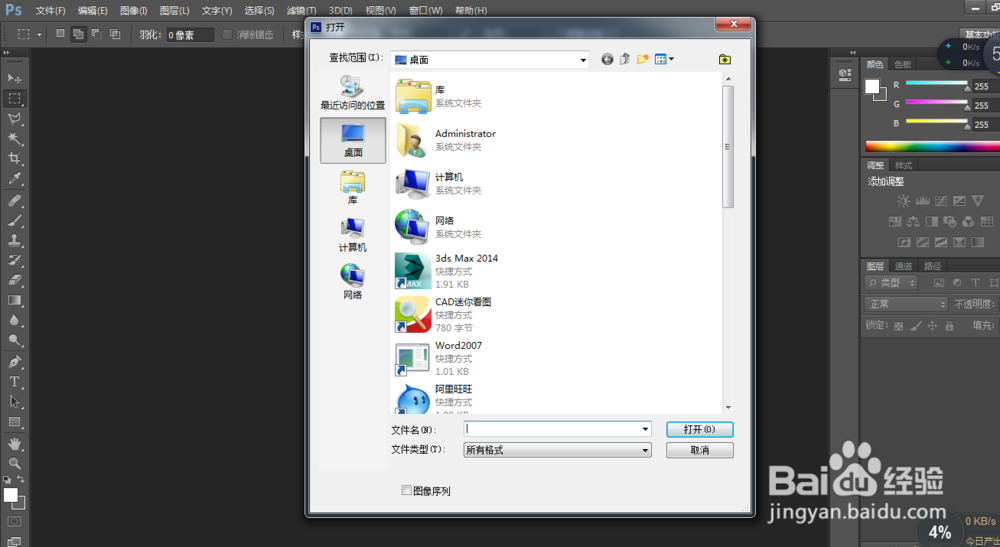The image size is (1000, 547).
Task: Go to 库 in the places bar
Action: pyautogui.click(x=353, y=187)
